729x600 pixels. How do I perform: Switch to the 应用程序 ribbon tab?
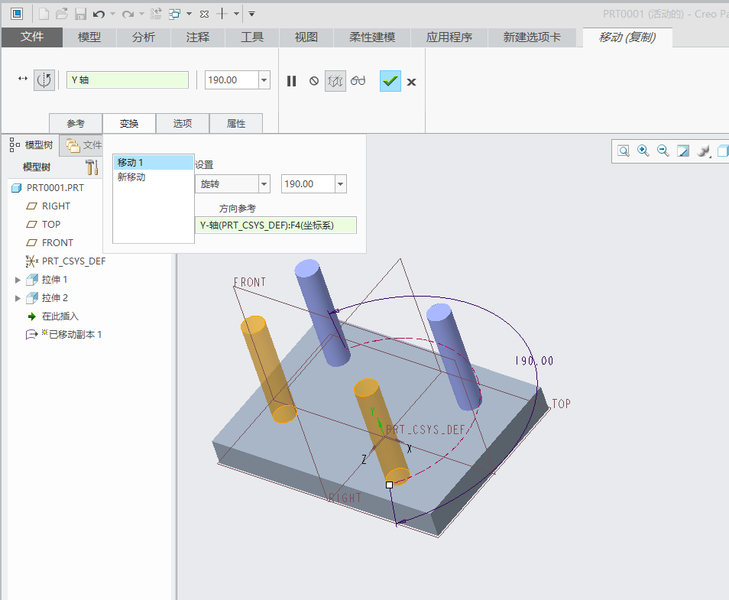click(x=449, y=37)
